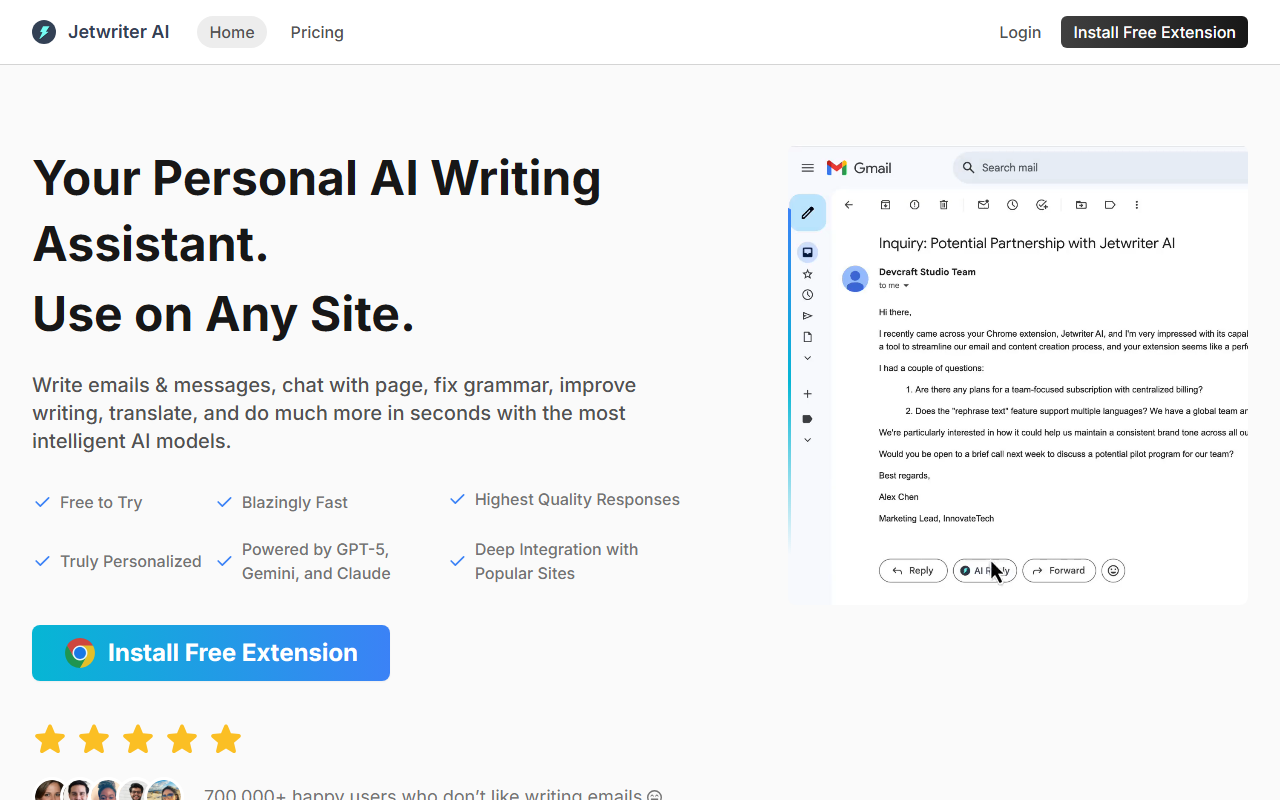Focus the Search mail field
Screen dimensions: 1280x800
pos(1100,168)
